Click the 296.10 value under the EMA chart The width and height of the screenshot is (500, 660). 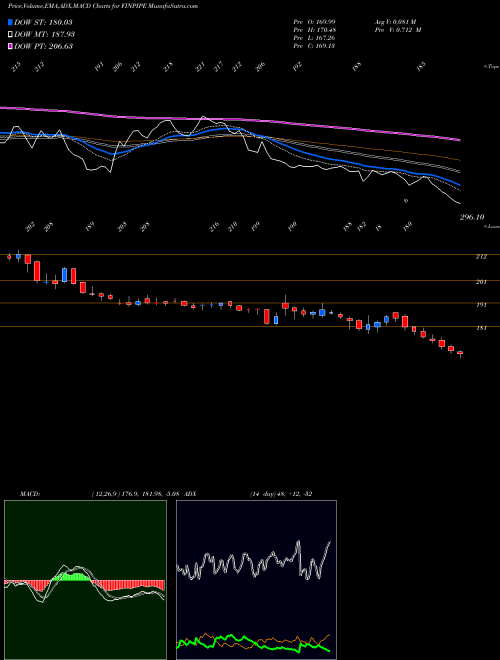coord(472,217)
